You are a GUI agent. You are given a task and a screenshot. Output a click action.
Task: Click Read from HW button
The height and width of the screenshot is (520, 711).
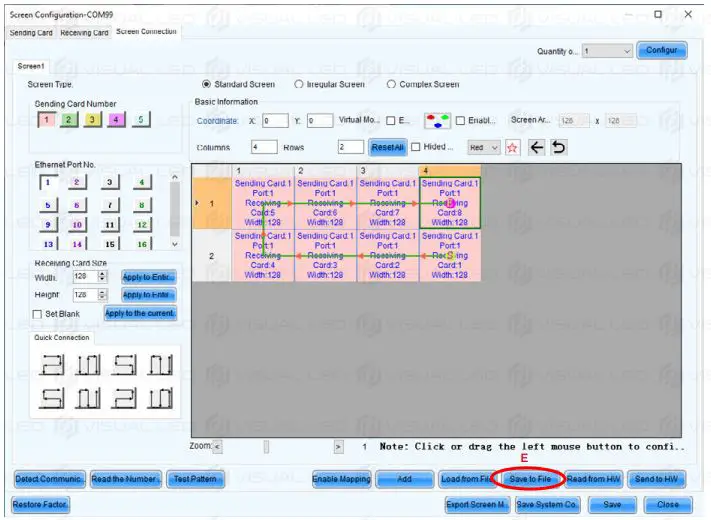pyautogui.click(x=594, y=479)
